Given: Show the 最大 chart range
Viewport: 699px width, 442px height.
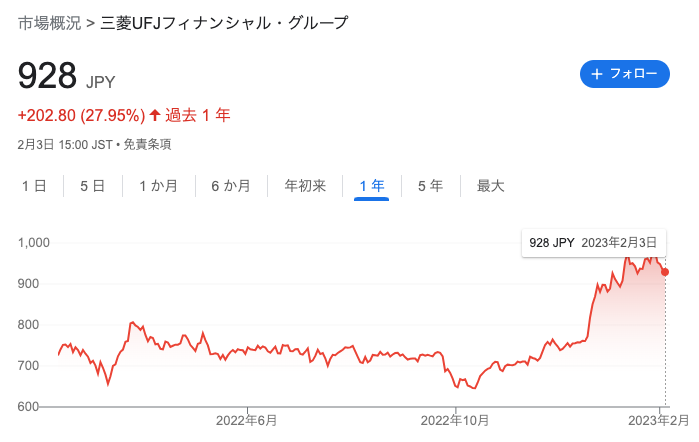Looking at the screenshot, I should click(490, 186).
